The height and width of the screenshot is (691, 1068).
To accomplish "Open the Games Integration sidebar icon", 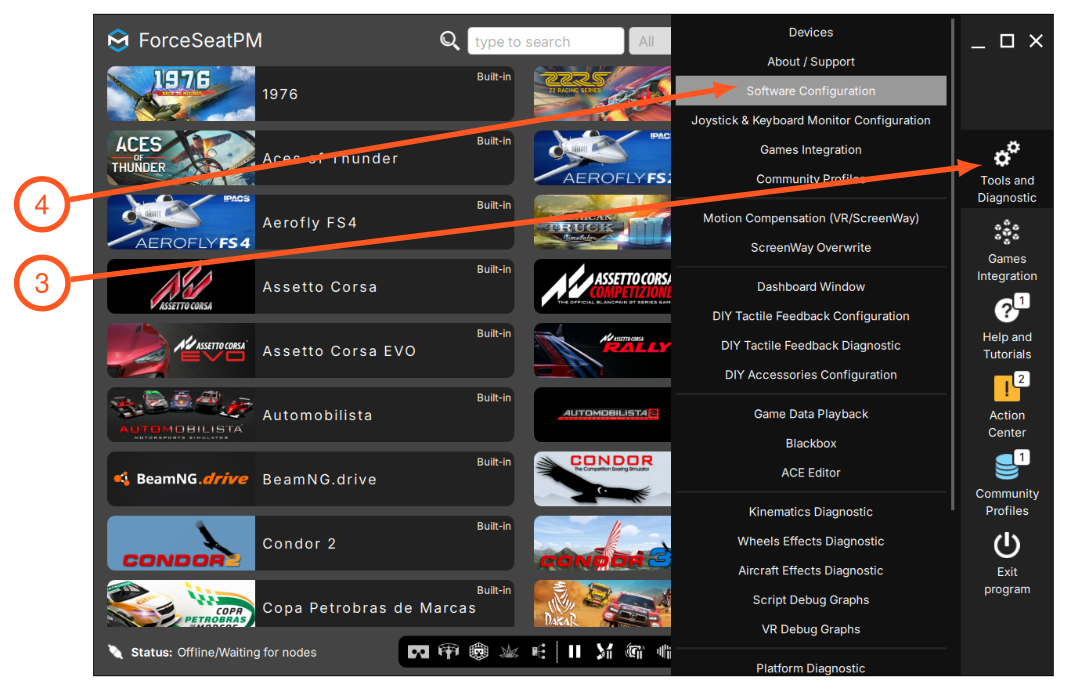I will click(x=1006, y=233).
